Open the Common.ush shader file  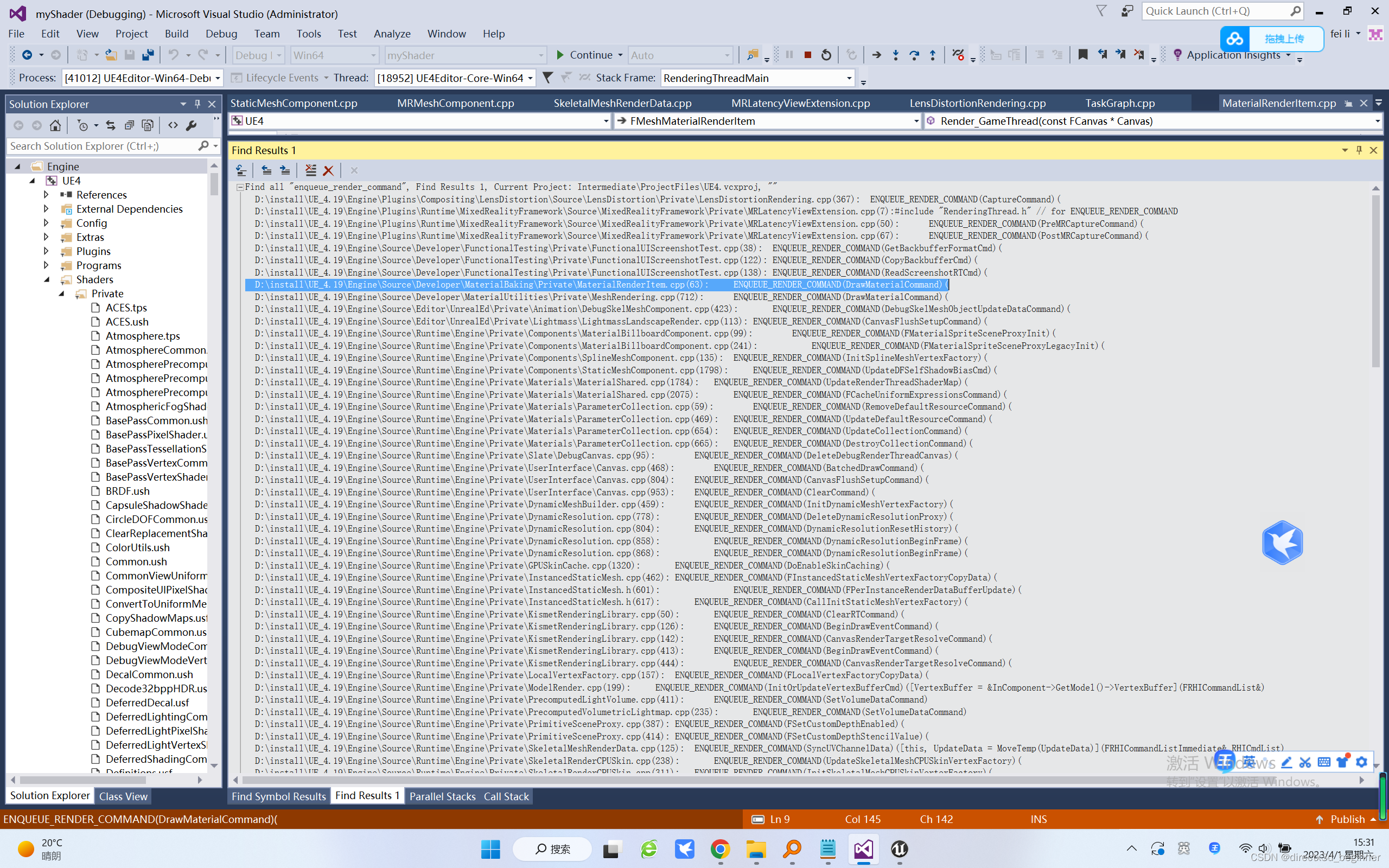pos(136,561)
